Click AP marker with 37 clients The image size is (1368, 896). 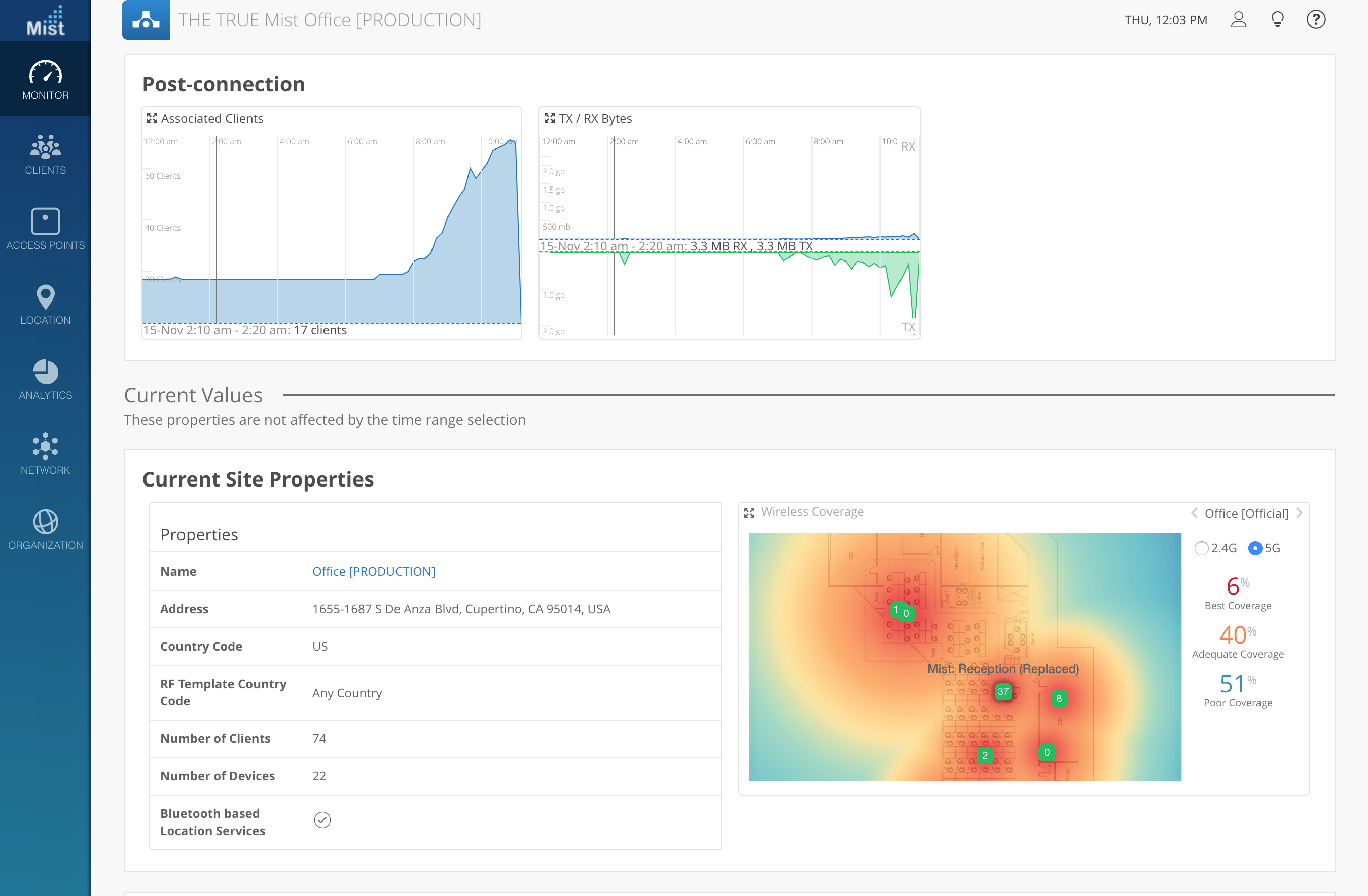[x=1003, y=692]
